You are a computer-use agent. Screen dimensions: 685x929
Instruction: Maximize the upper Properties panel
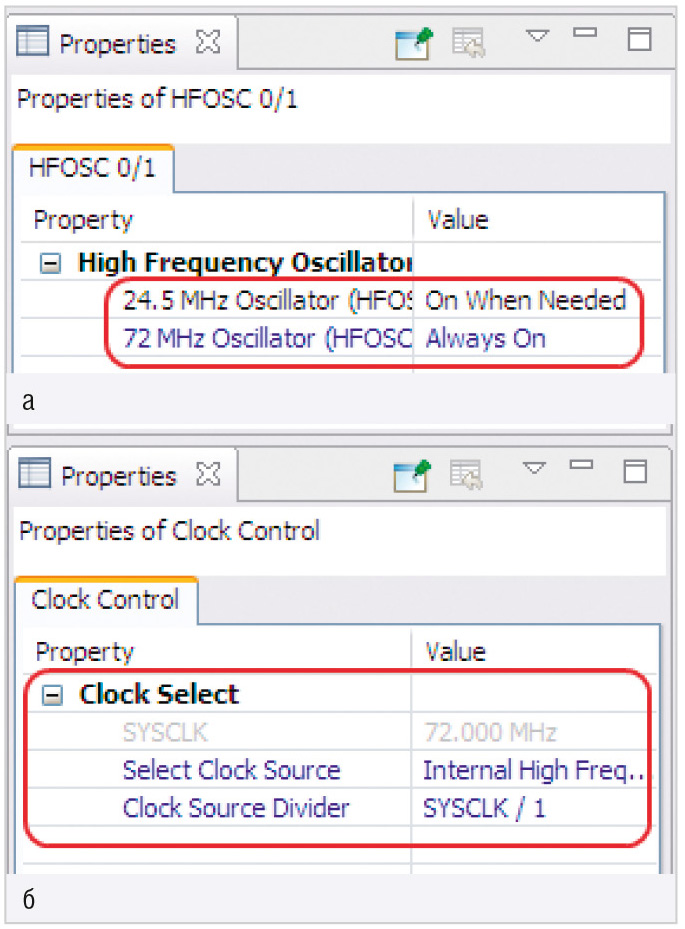(x=640, y=39)
